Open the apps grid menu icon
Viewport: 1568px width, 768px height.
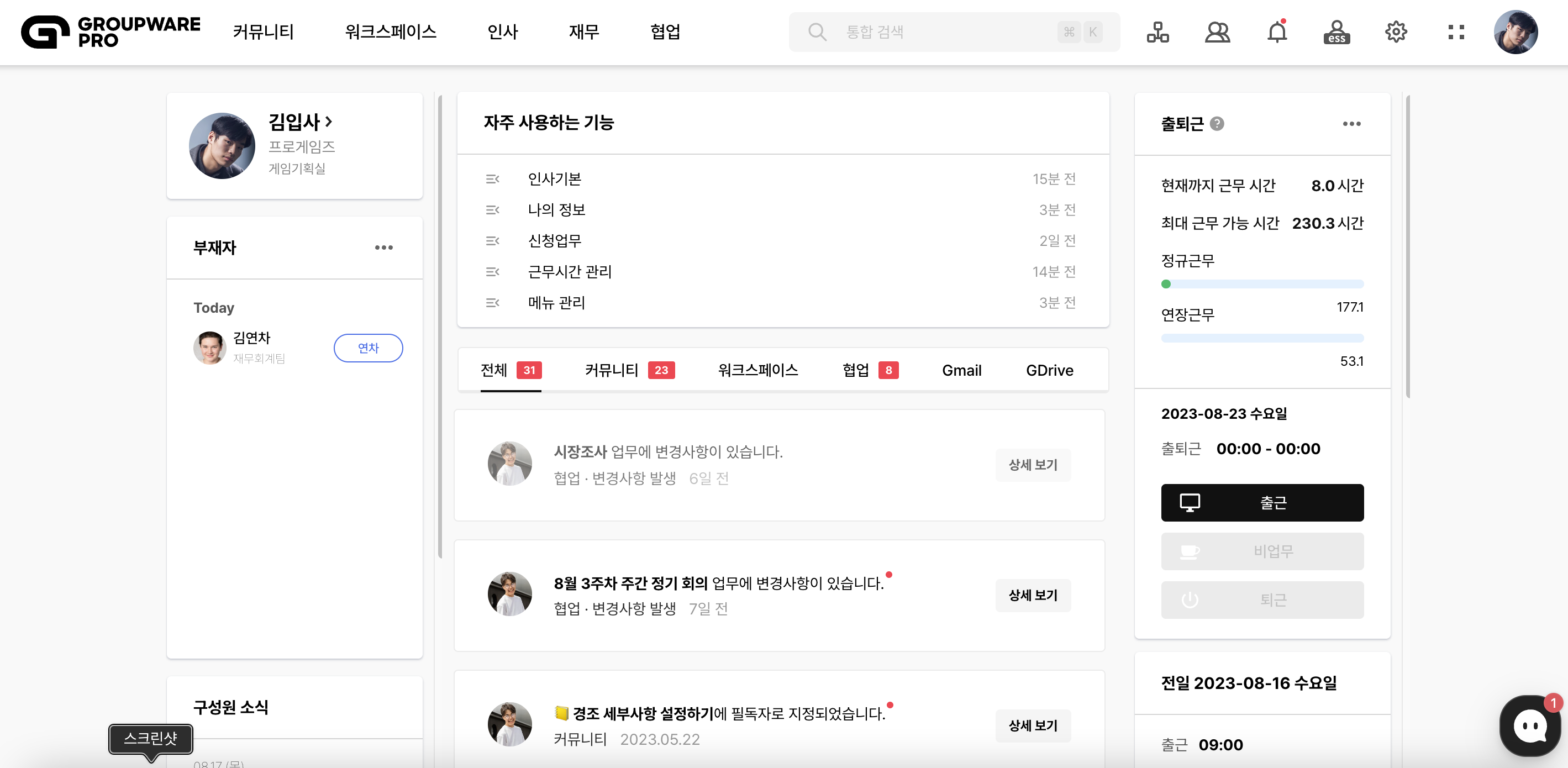[x=1456, y=31]
